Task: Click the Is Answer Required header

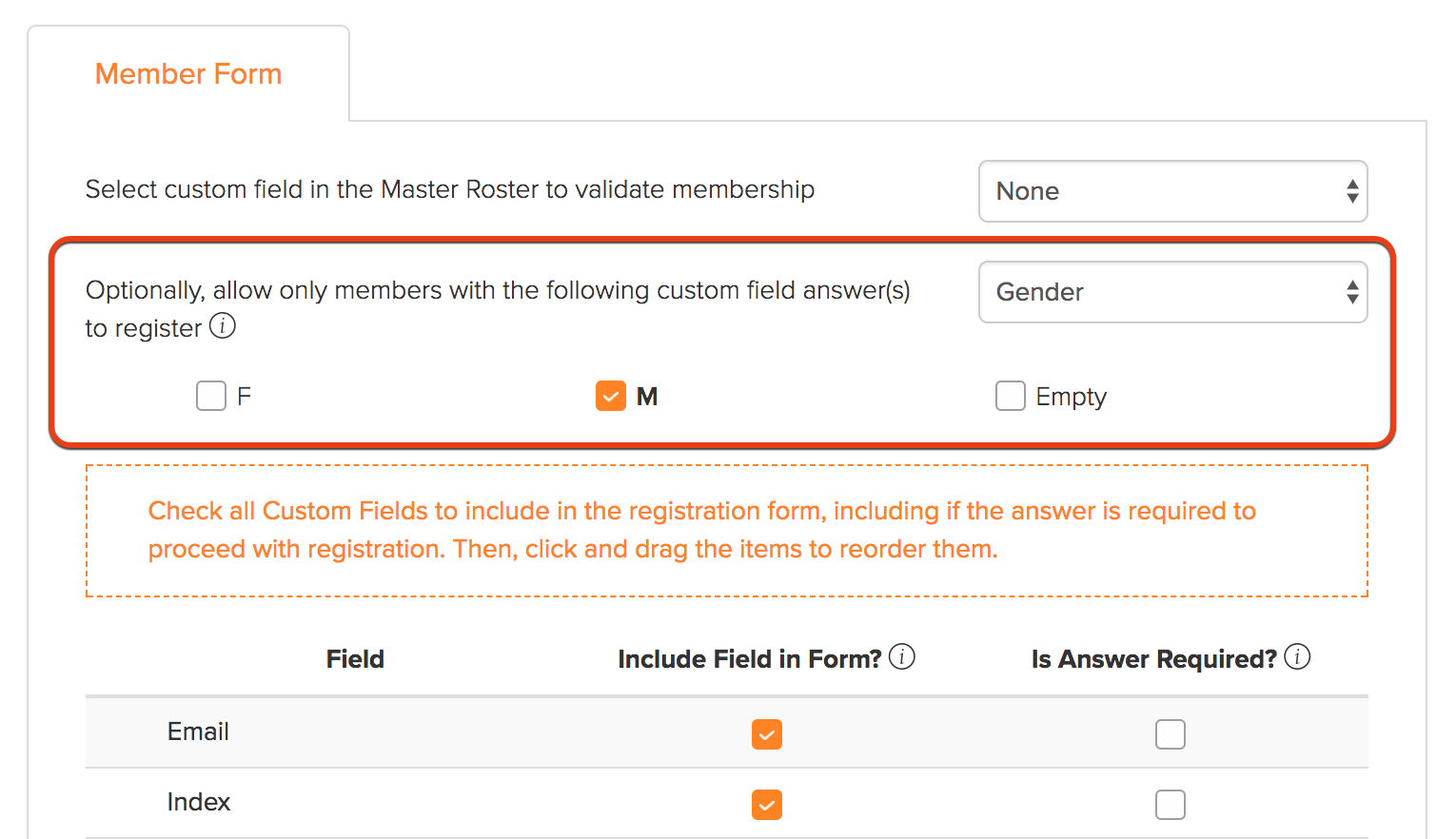Action: coord(1154,659)
